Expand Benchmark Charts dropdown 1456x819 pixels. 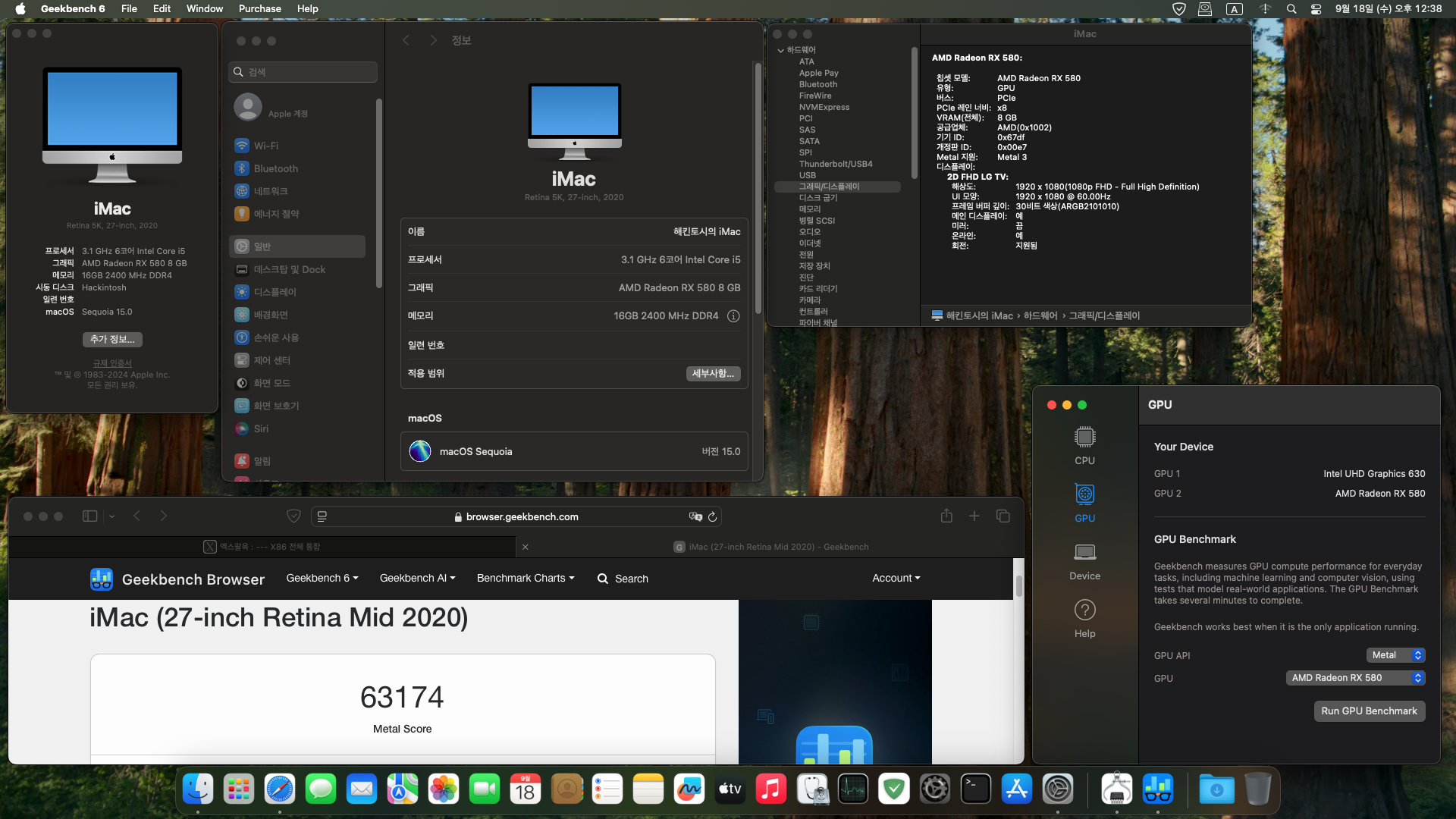526,578
